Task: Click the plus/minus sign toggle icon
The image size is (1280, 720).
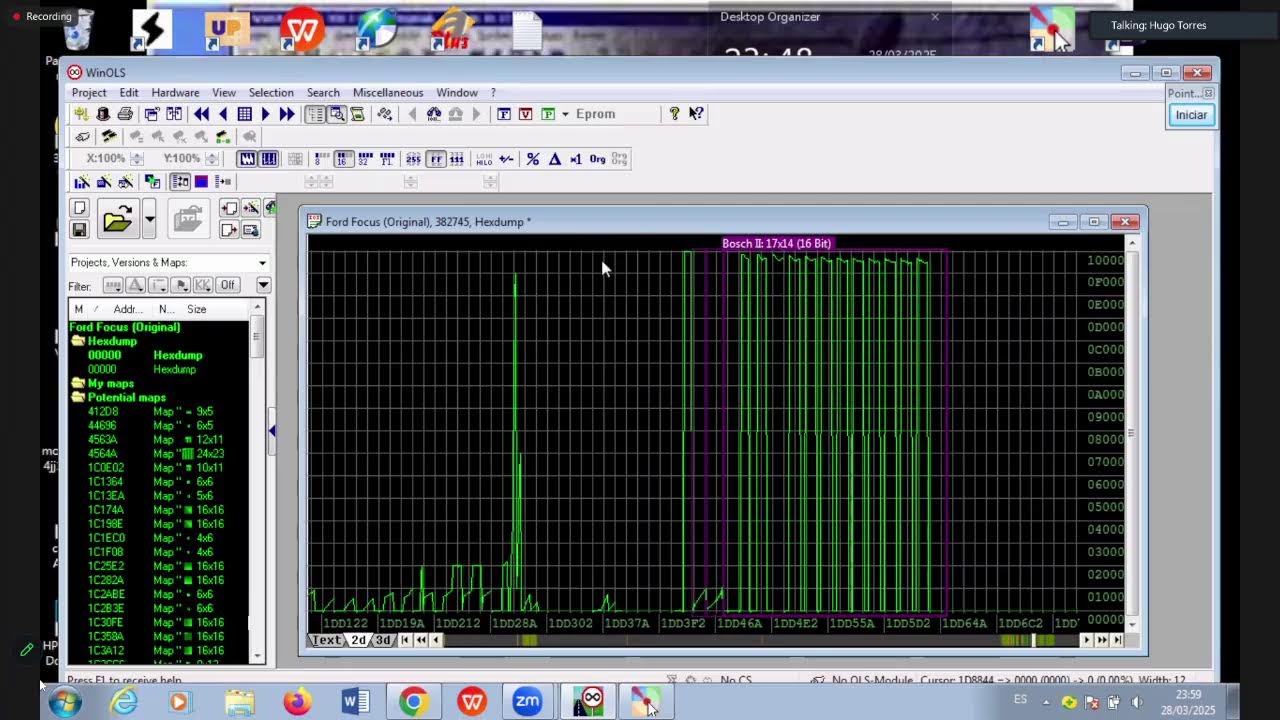Action: tap(507, 159)
